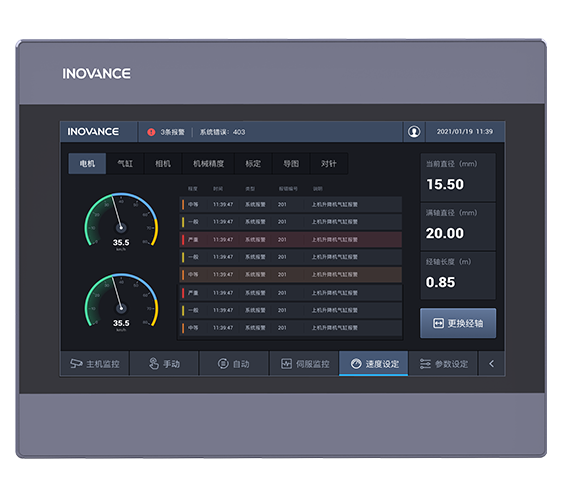The image size is (561, 493).
Task: Open the user profile icon
Action: click(414, 132)
